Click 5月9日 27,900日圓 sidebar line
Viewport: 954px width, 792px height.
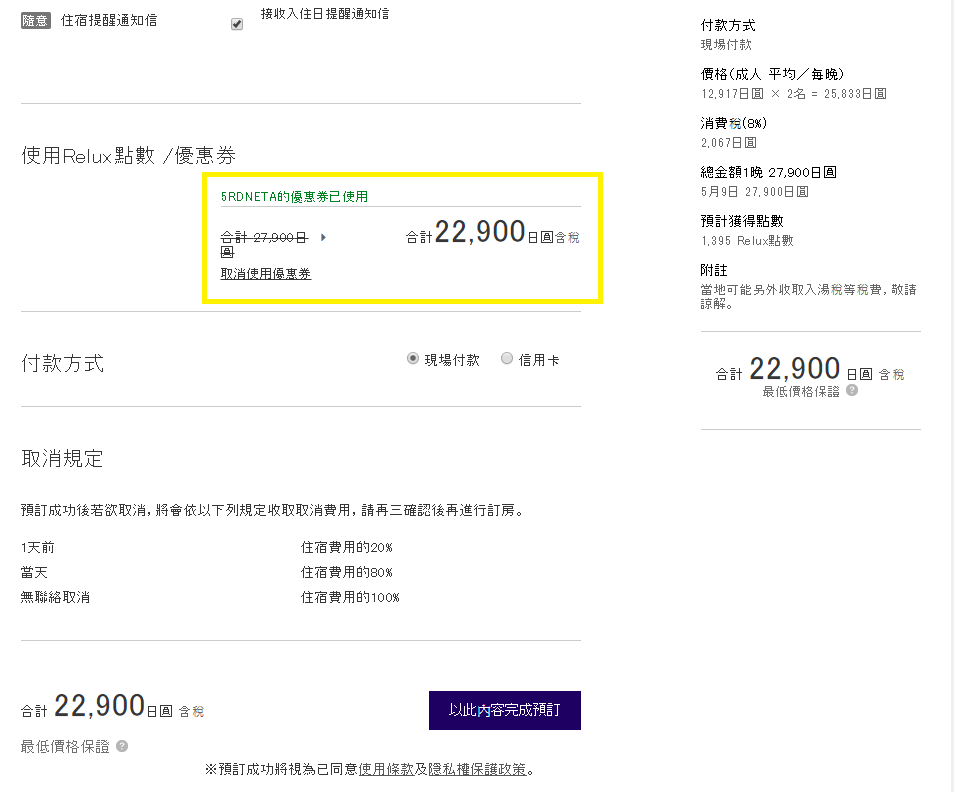[755, 192]
